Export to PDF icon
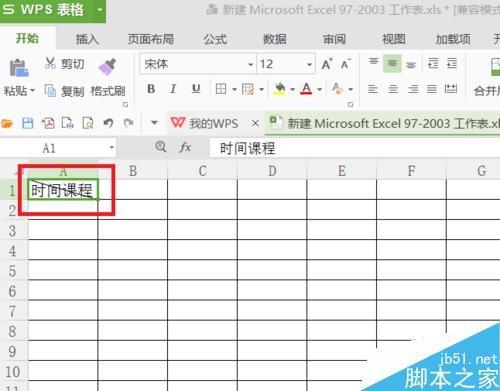This screenshot has height=391, width=500. [x=48, y=123]
